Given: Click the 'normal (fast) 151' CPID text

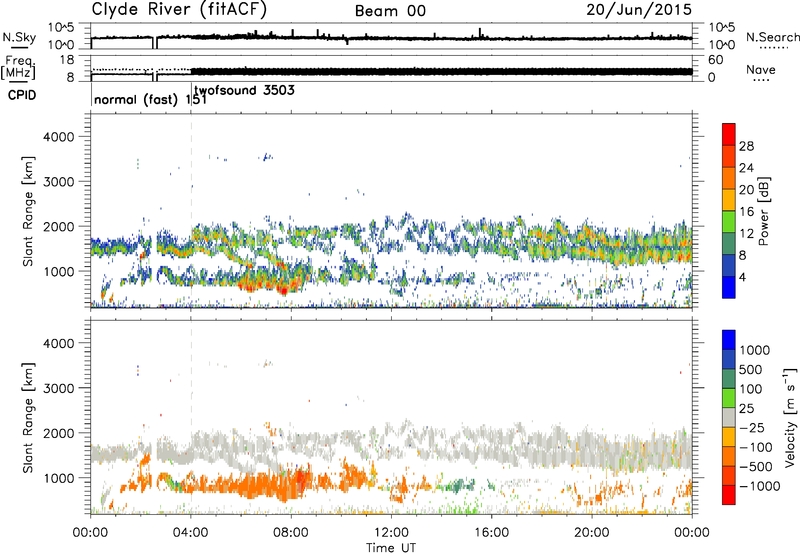Looking at the screenshot, I should pyautogui.click(x=151, y=99).
